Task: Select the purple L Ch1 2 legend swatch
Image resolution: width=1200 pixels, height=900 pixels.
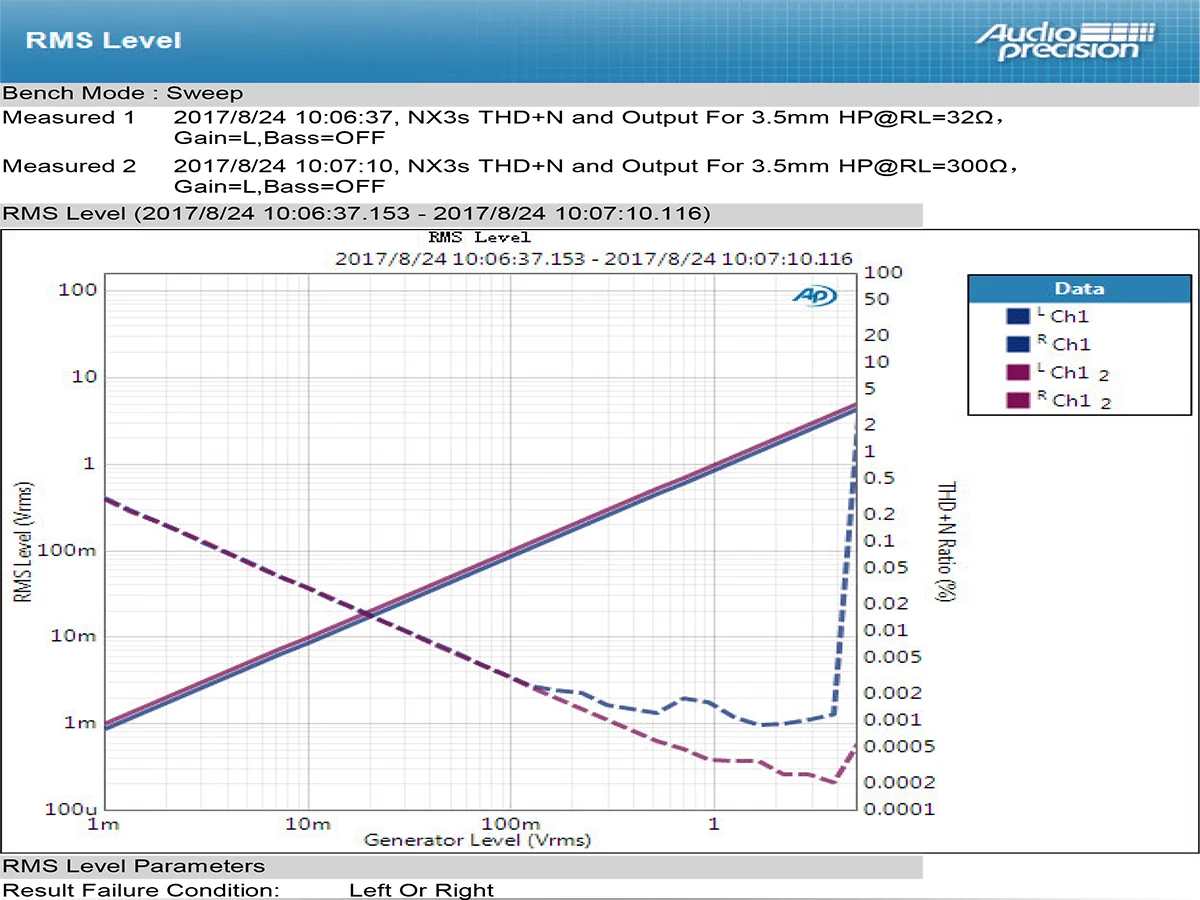Action: pyautogui.click(x=1018, y=372)
